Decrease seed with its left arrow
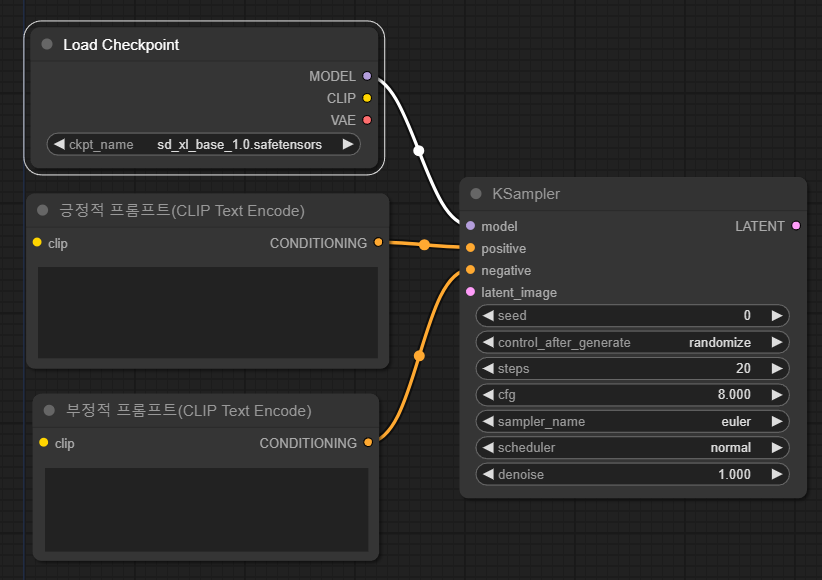This screenshot has width=822, height=580. 488,315
